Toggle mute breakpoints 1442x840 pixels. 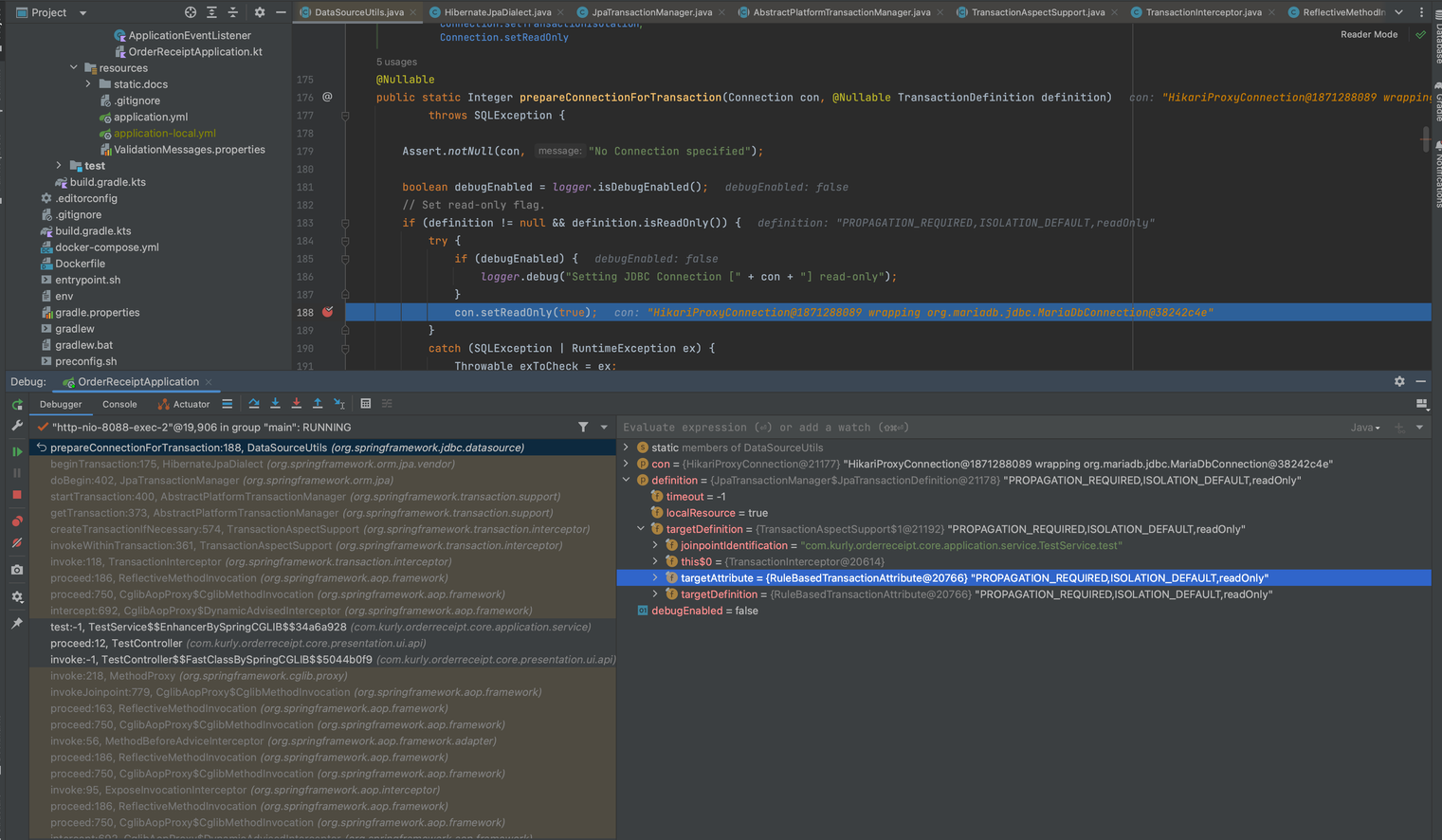[x=17, y=543]
